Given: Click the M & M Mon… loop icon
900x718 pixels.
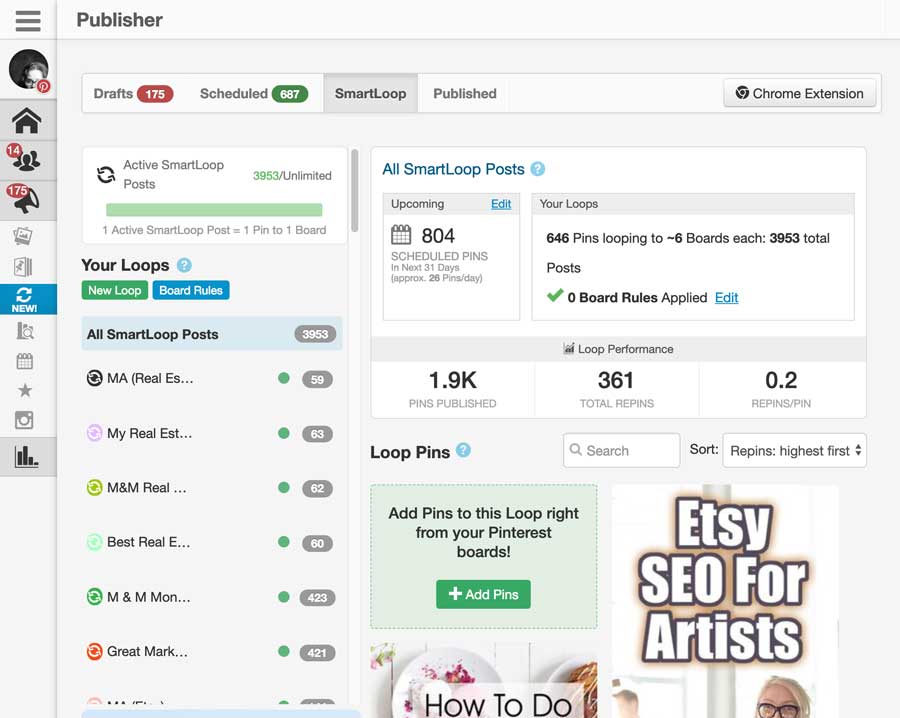Looking at the screenshot, I should [94, 597].
